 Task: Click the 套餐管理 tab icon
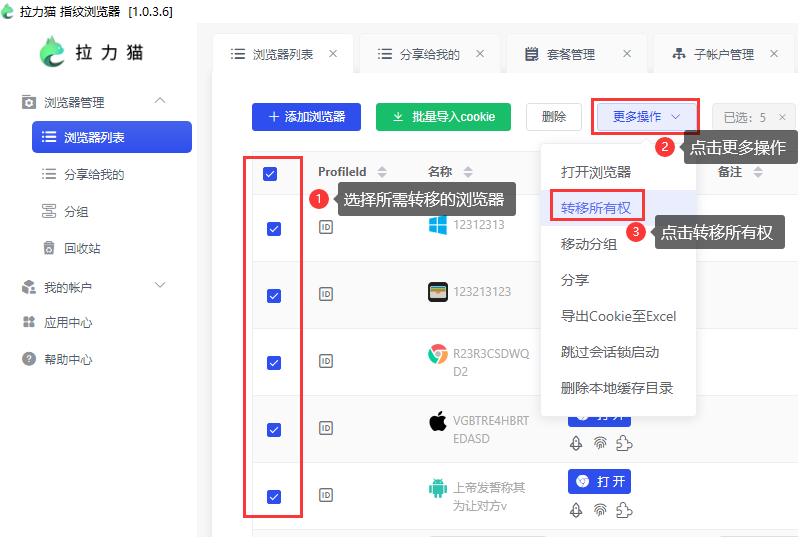[531, 54]
